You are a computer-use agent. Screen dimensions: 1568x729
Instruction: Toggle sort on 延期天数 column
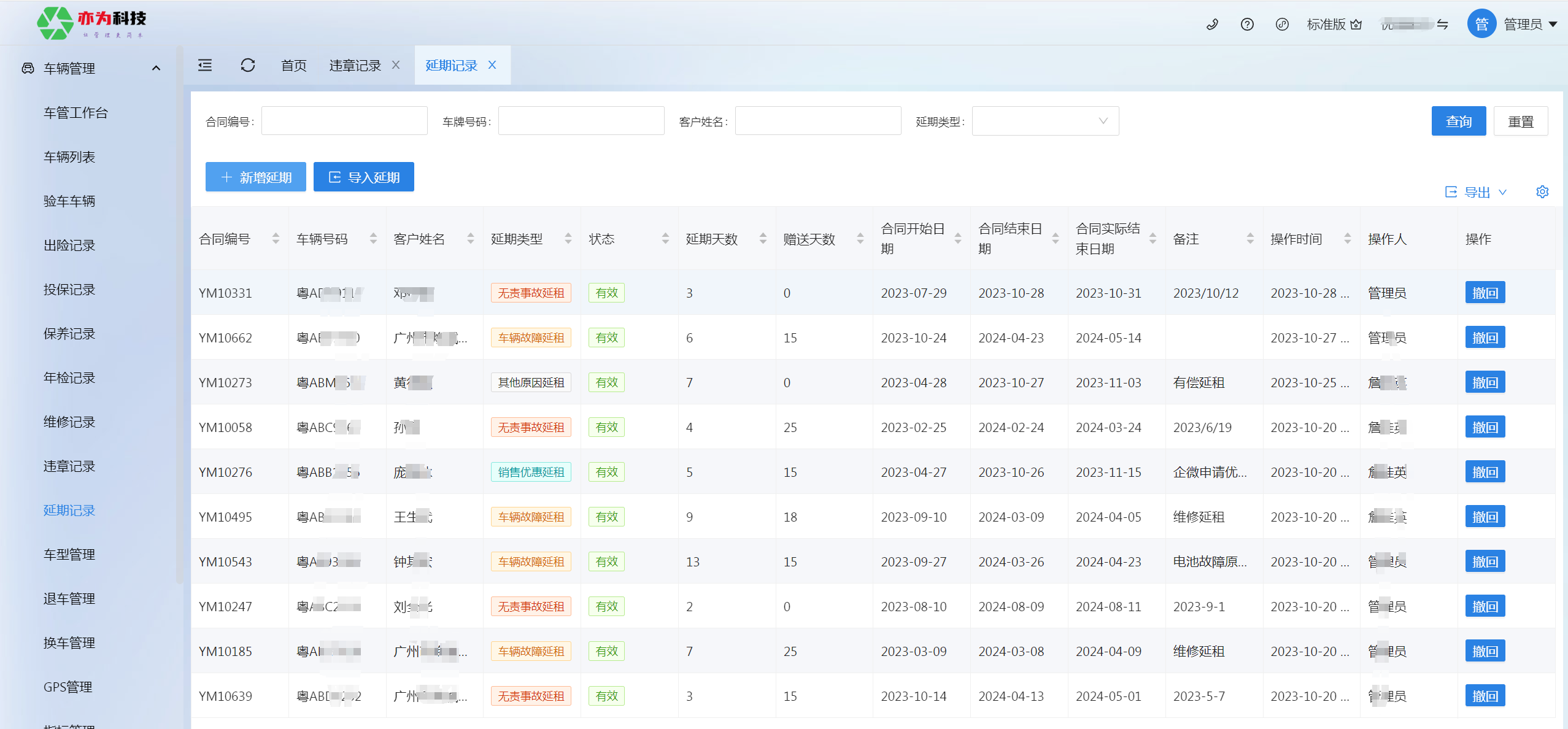pos(763,239)
